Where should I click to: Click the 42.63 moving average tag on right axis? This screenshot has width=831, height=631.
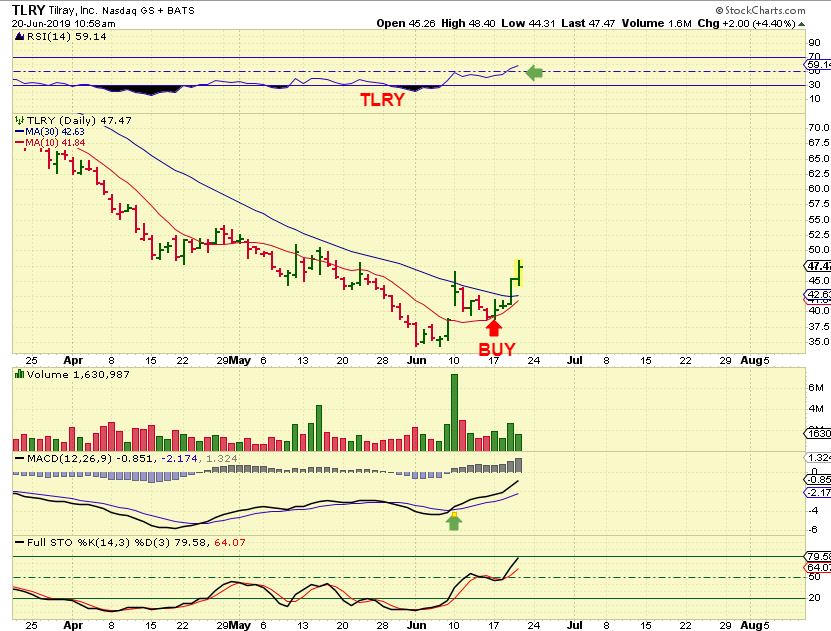(819, 295)
